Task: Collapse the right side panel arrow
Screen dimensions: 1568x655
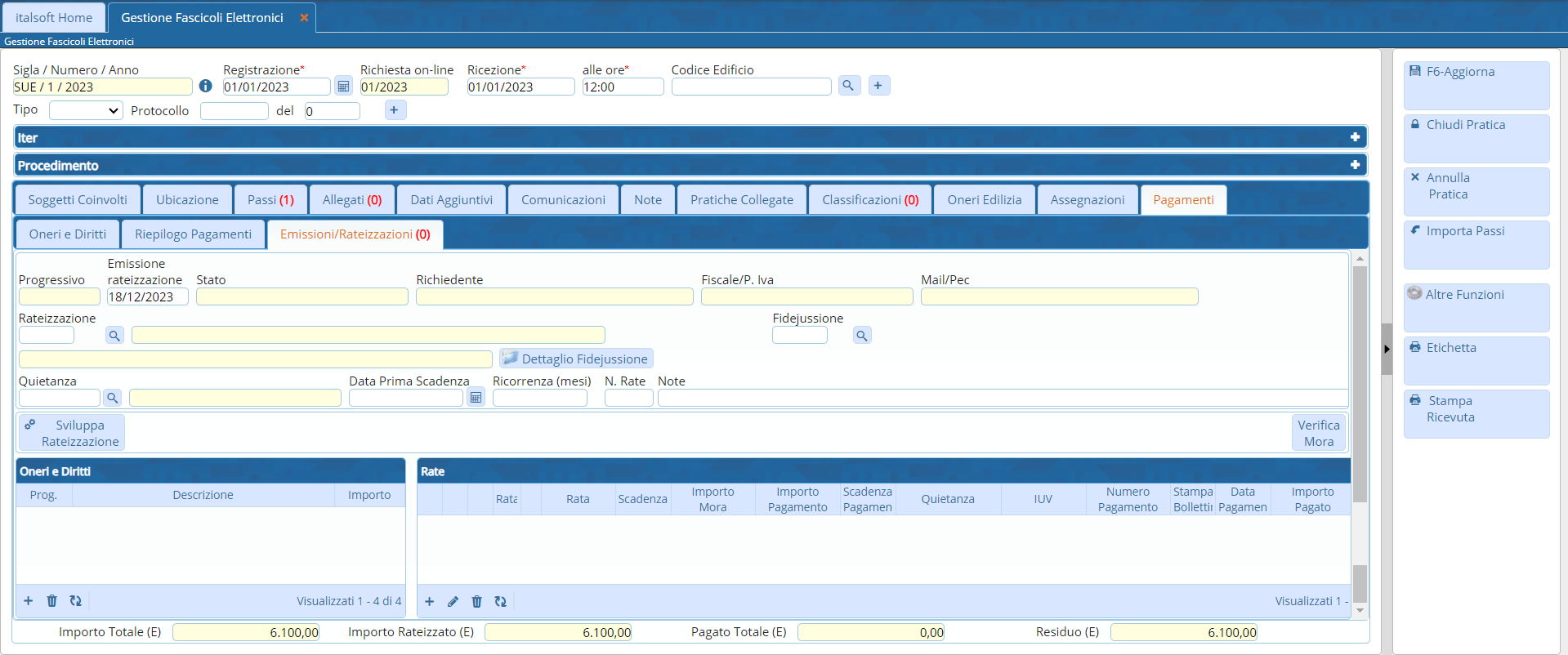Action: pos(1387,349)
